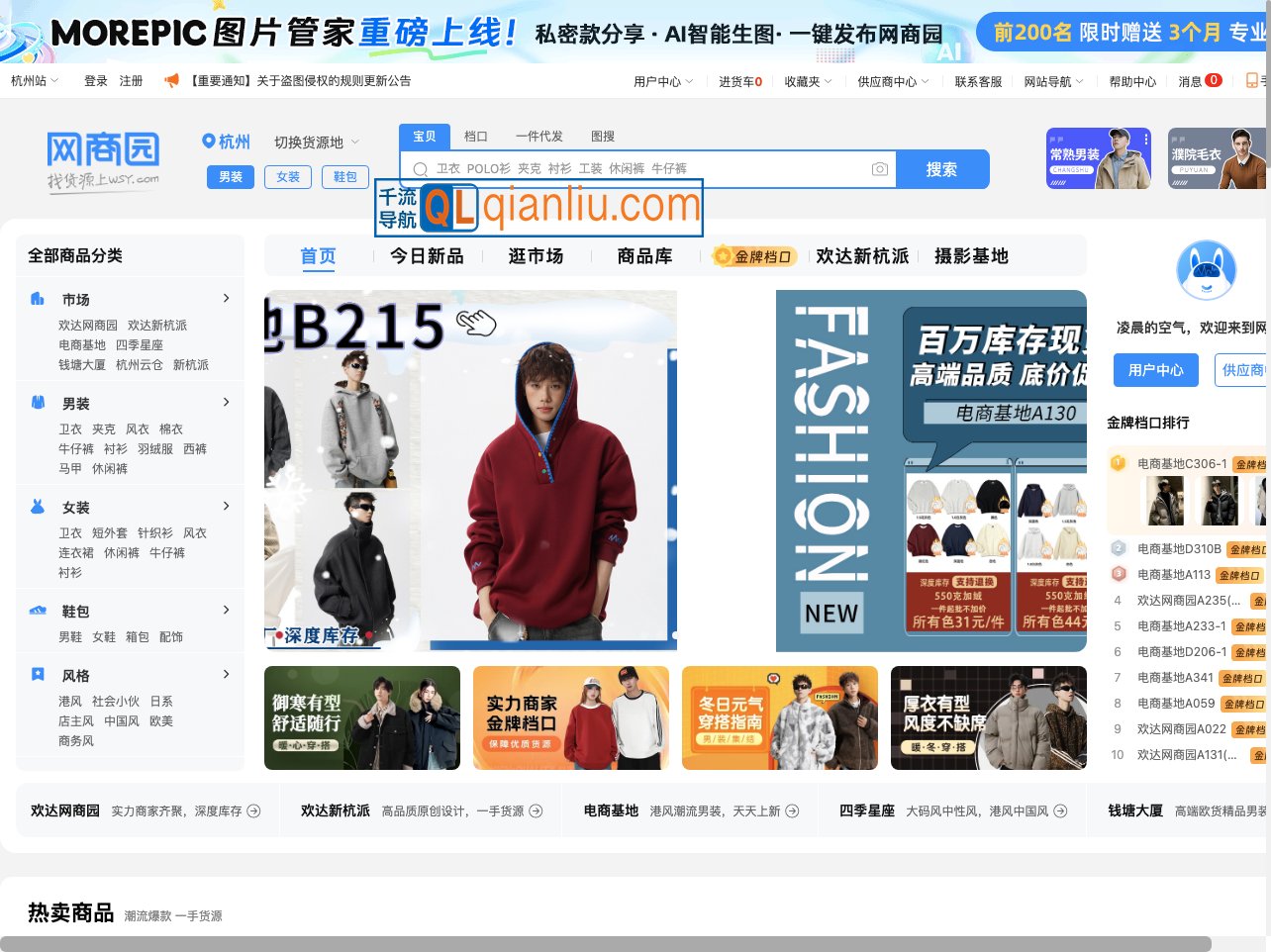Switch to the 档口 search tab
Screen dimensions: 1271x952
(476, 137)
